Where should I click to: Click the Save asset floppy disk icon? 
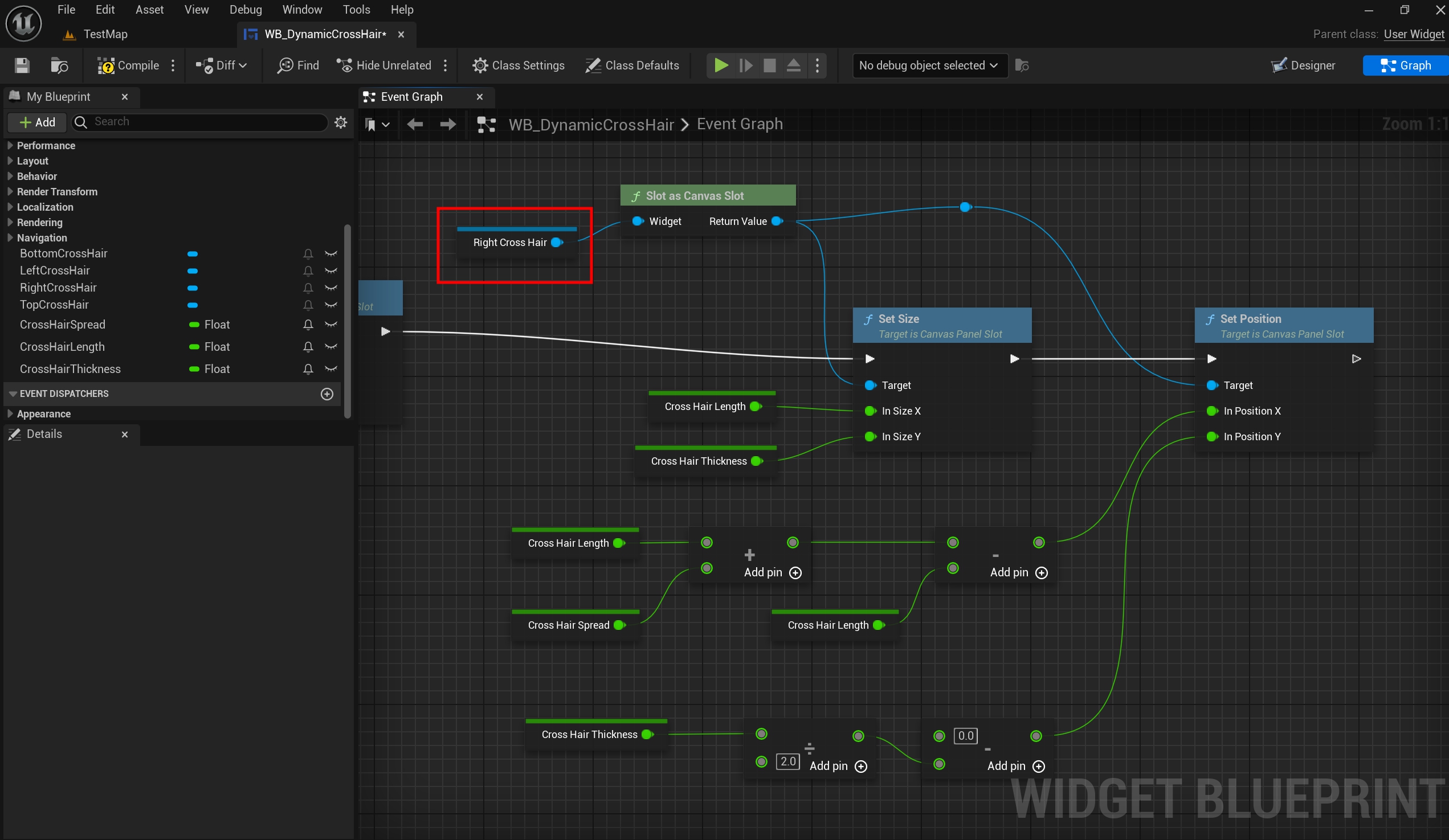pyautogui.click(x=22, y=65)
